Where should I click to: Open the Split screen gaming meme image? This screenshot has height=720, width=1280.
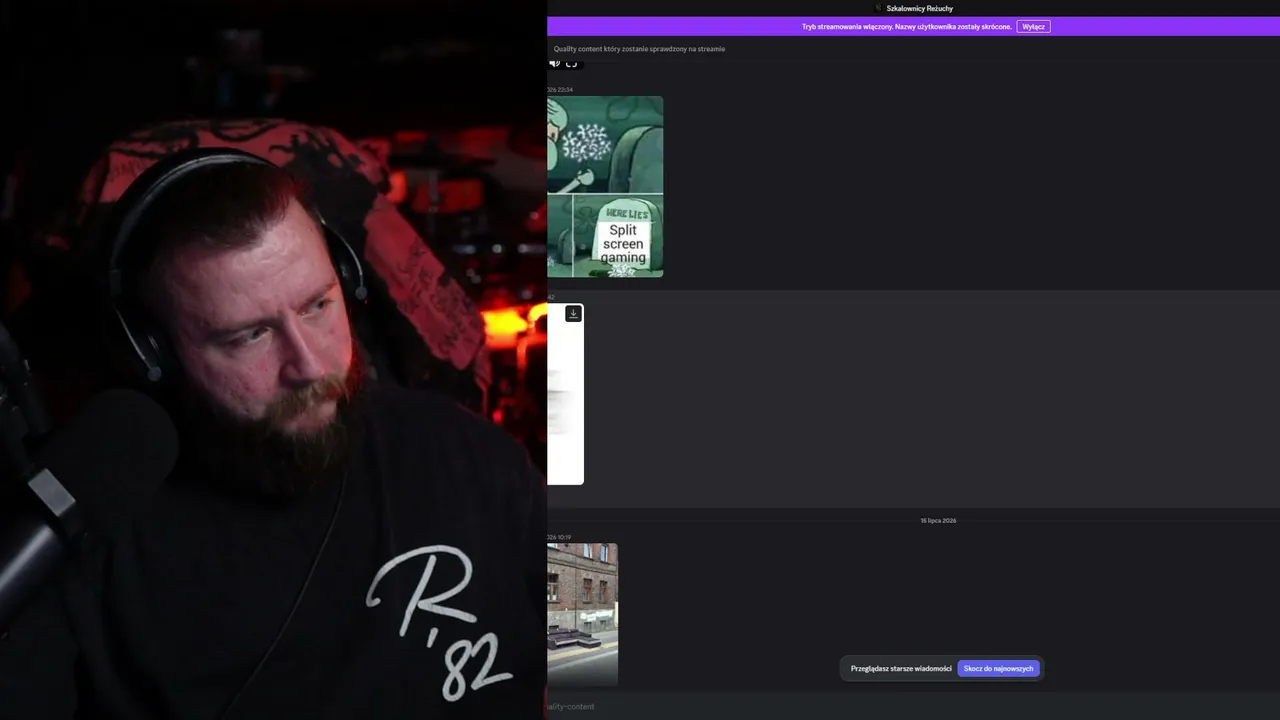coord(605,187)
